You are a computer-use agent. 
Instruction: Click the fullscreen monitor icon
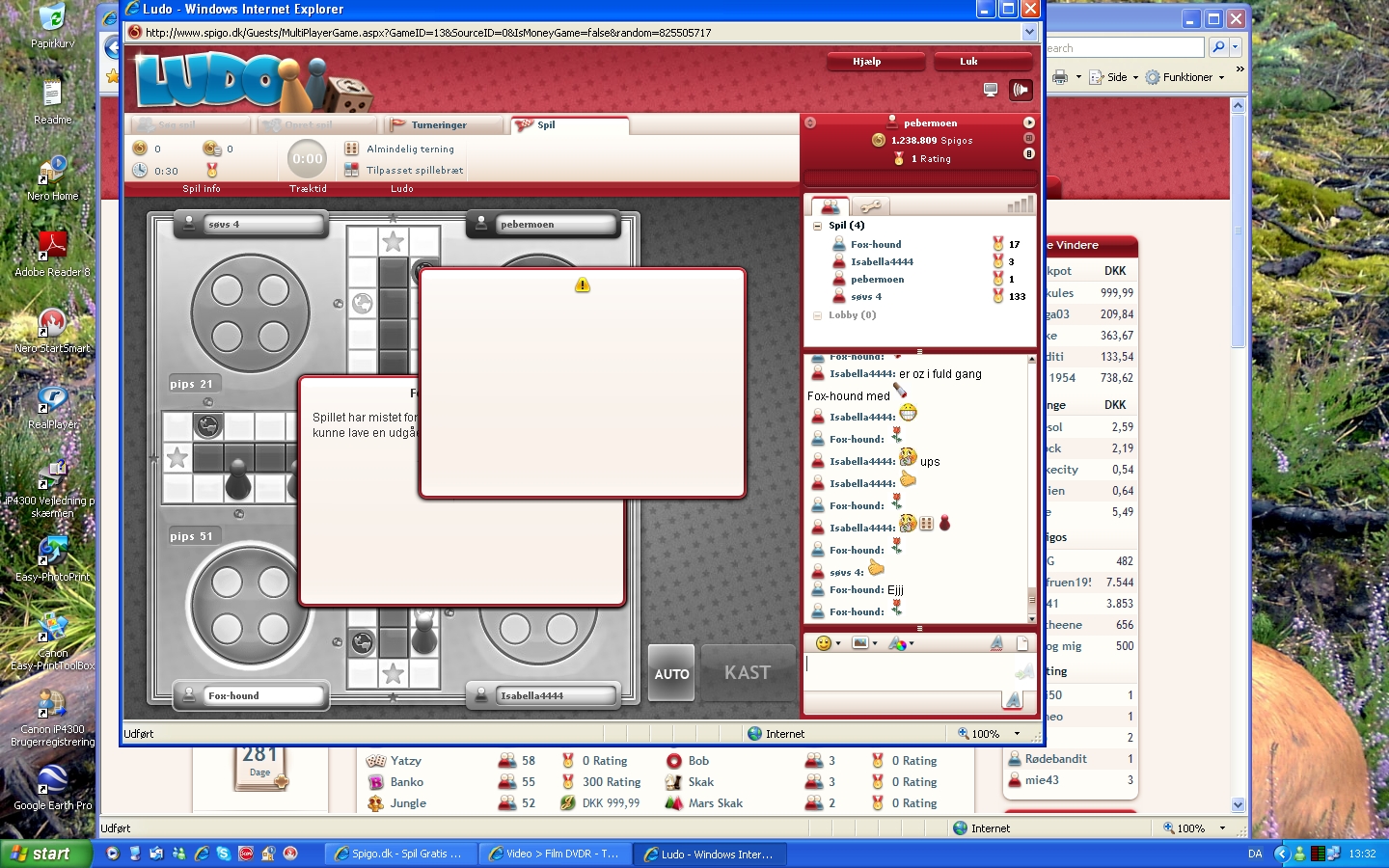coord(990,90)
